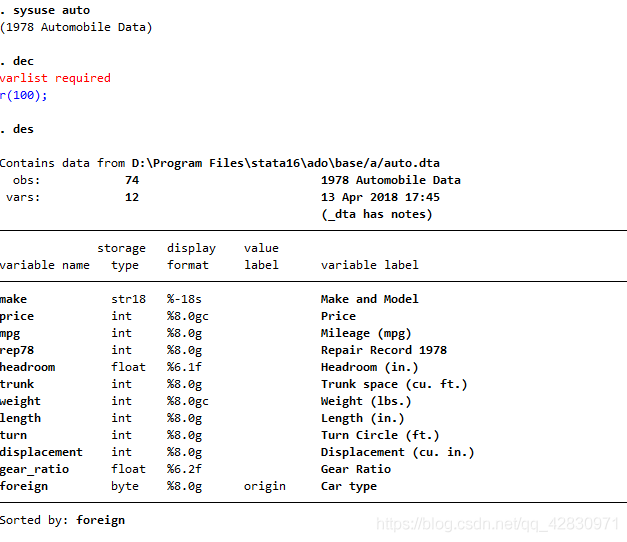The height and width of the screenshot is (542, 627).
Task: Click the 'sysuse auto' command line
Action: tap(51, 10)
